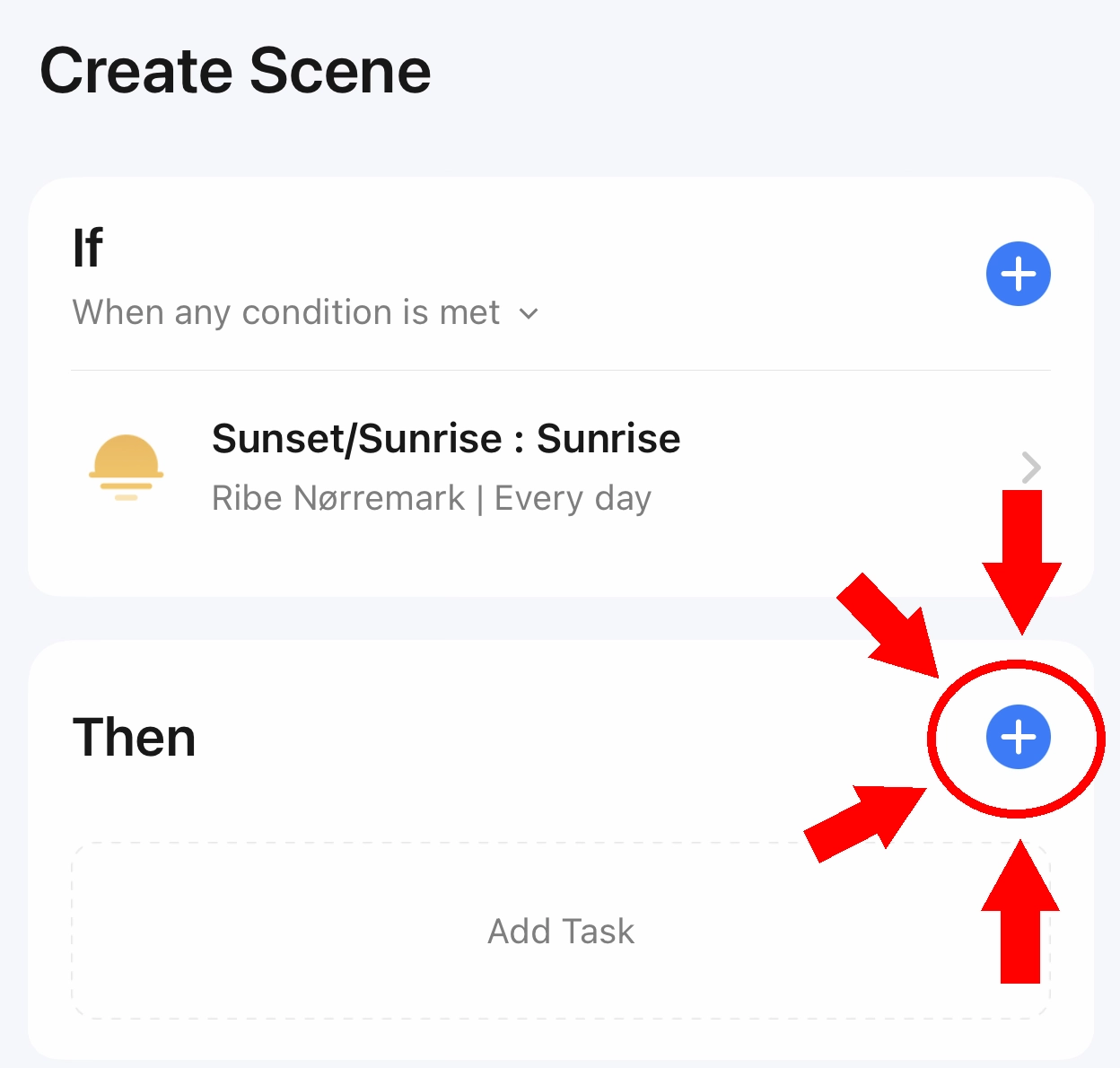Click the empty space in the Sunrise row
This screenshot has height=1068, width=1120.
pos(844,468)
